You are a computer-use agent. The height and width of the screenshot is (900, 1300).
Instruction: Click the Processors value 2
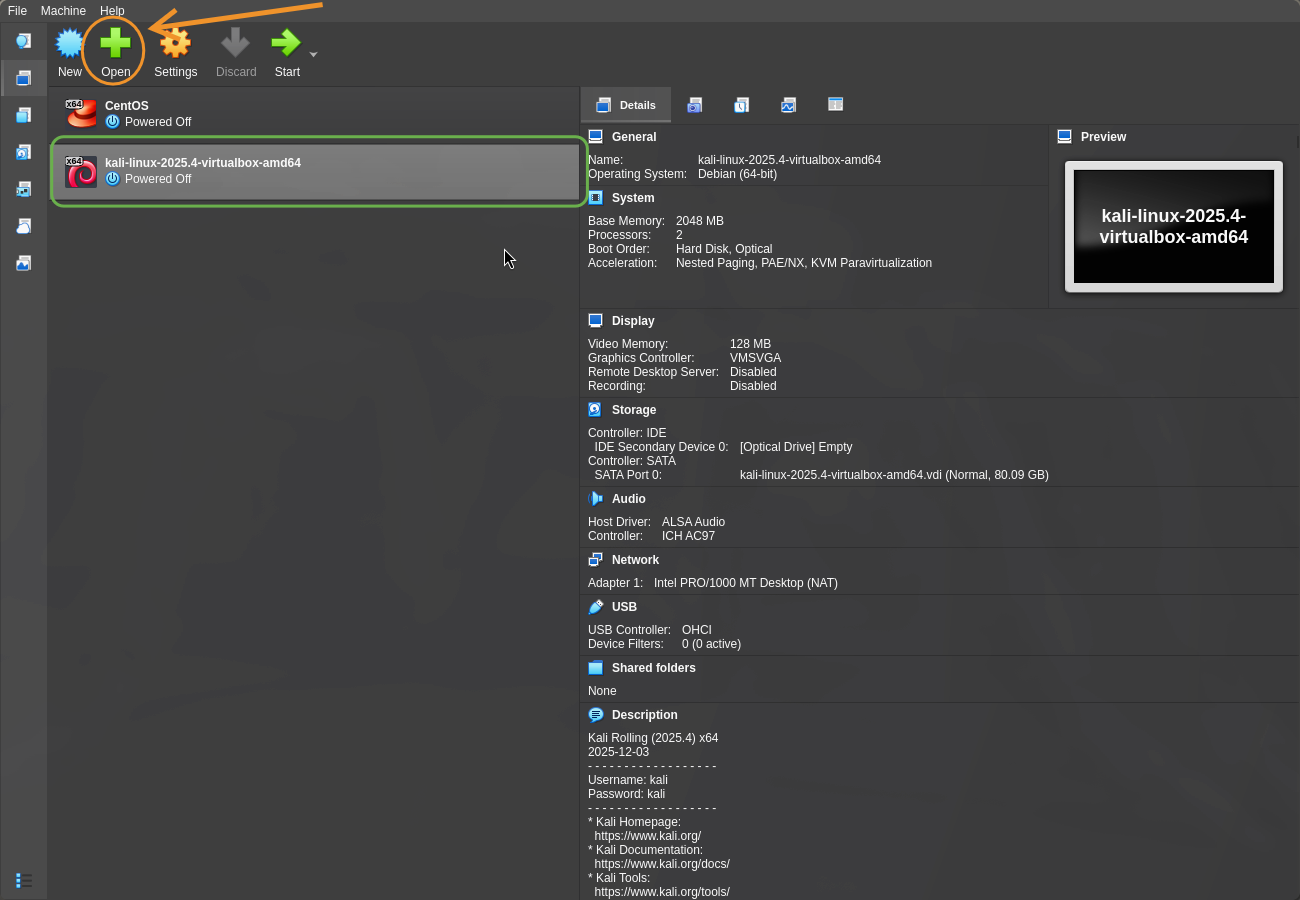680,235
